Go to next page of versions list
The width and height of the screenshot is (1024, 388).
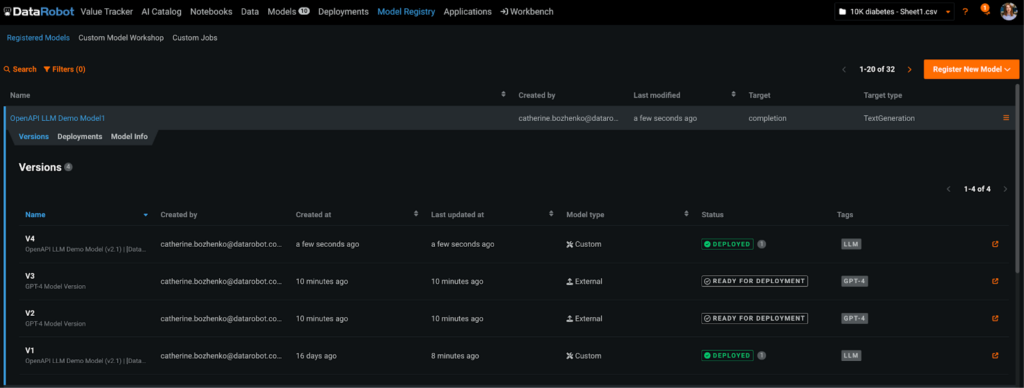1005,189
